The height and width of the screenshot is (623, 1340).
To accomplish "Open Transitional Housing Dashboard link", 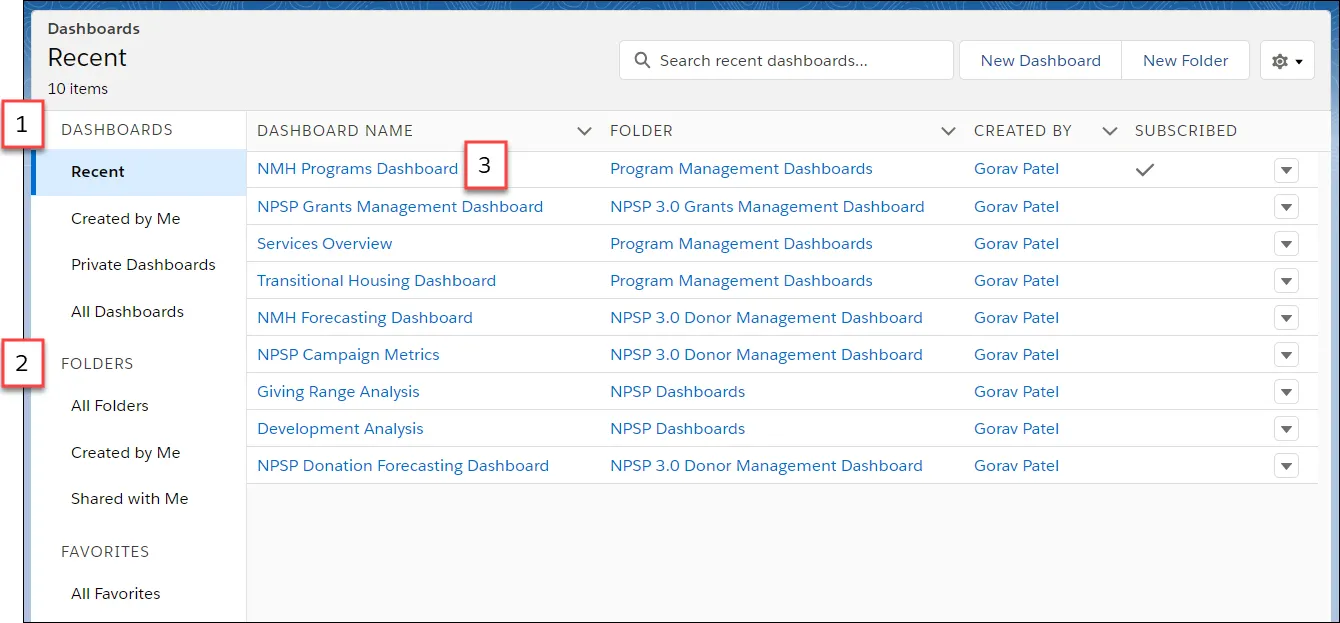I will click(x=376, y=281).
